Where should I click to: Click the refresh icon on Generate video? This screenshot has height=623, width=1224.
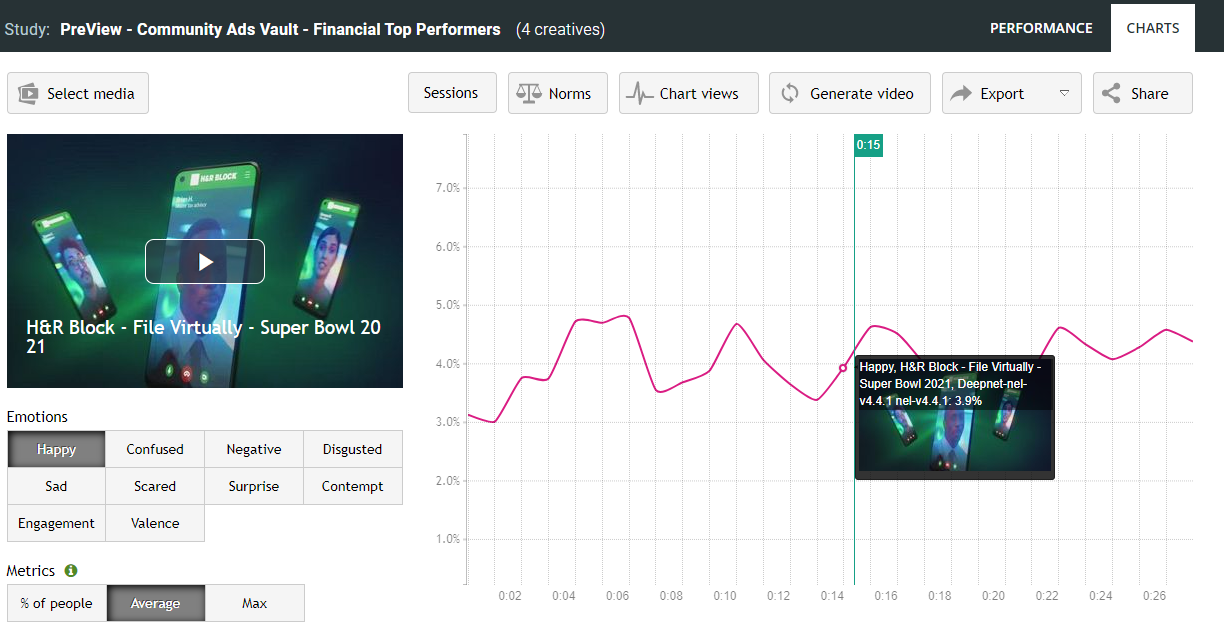pyautogui.click(x=790, y=93)
